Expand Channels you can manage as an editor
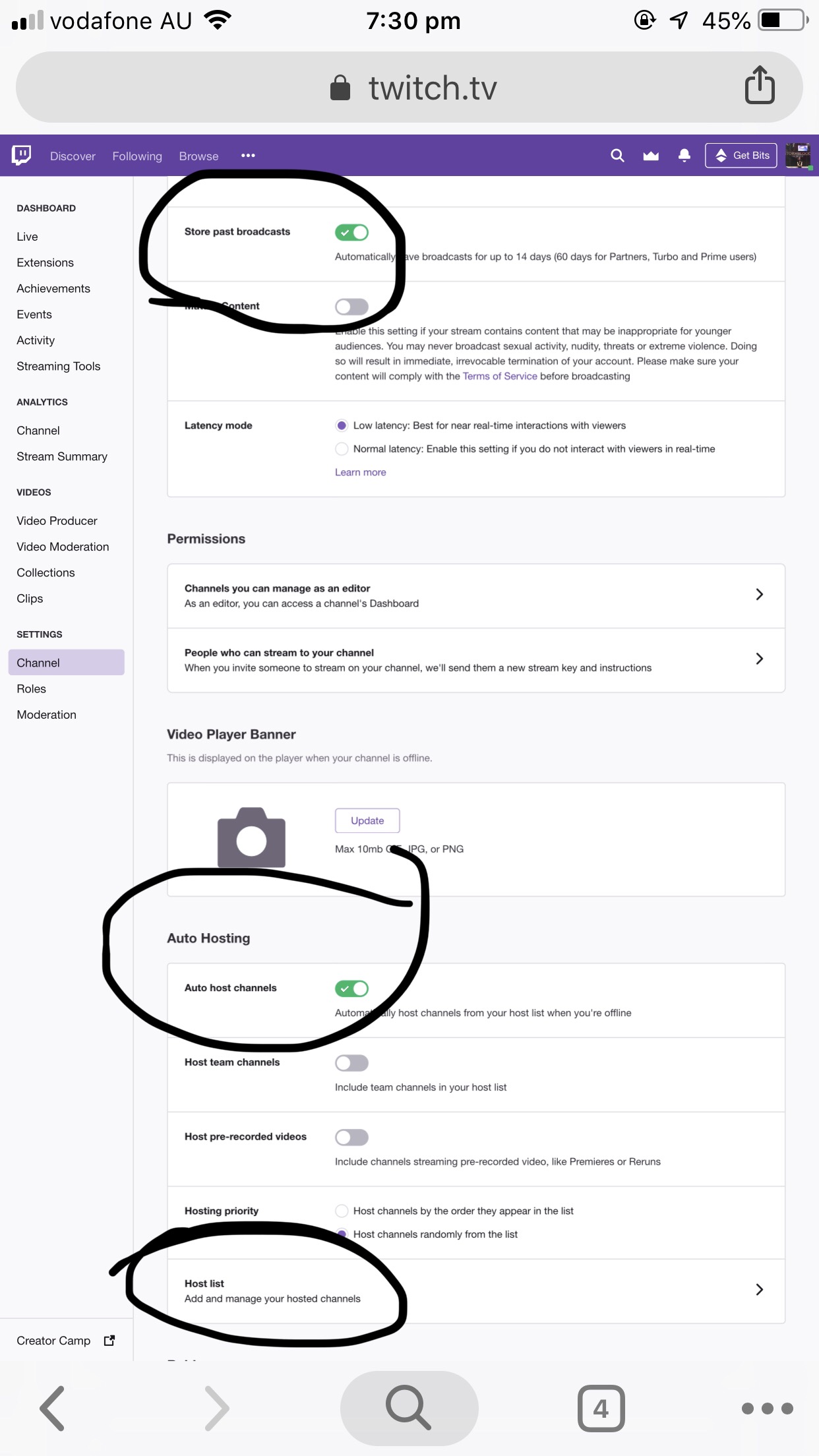 click(x=476, y=595)
